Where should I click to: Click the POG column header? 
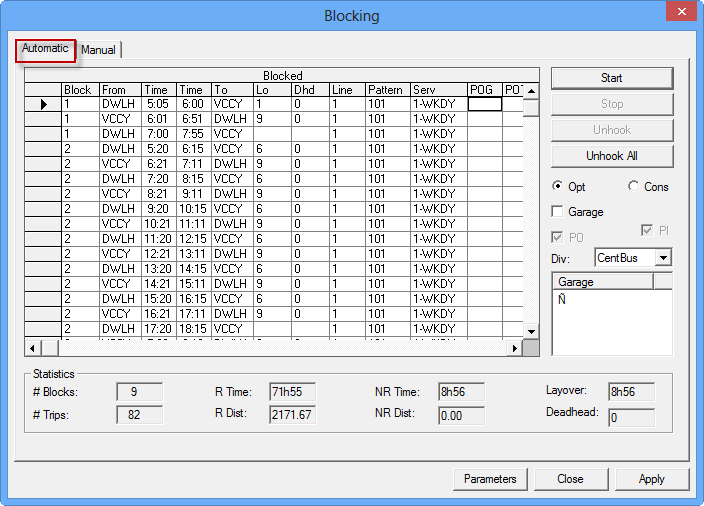(x=485, y=90)
